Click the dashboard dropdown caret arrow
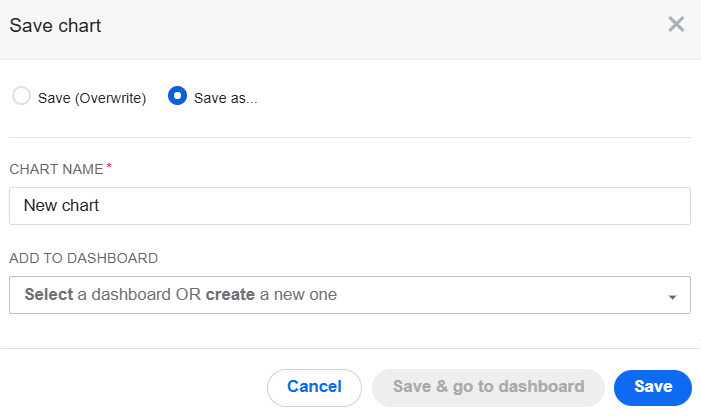 (672, 297)
